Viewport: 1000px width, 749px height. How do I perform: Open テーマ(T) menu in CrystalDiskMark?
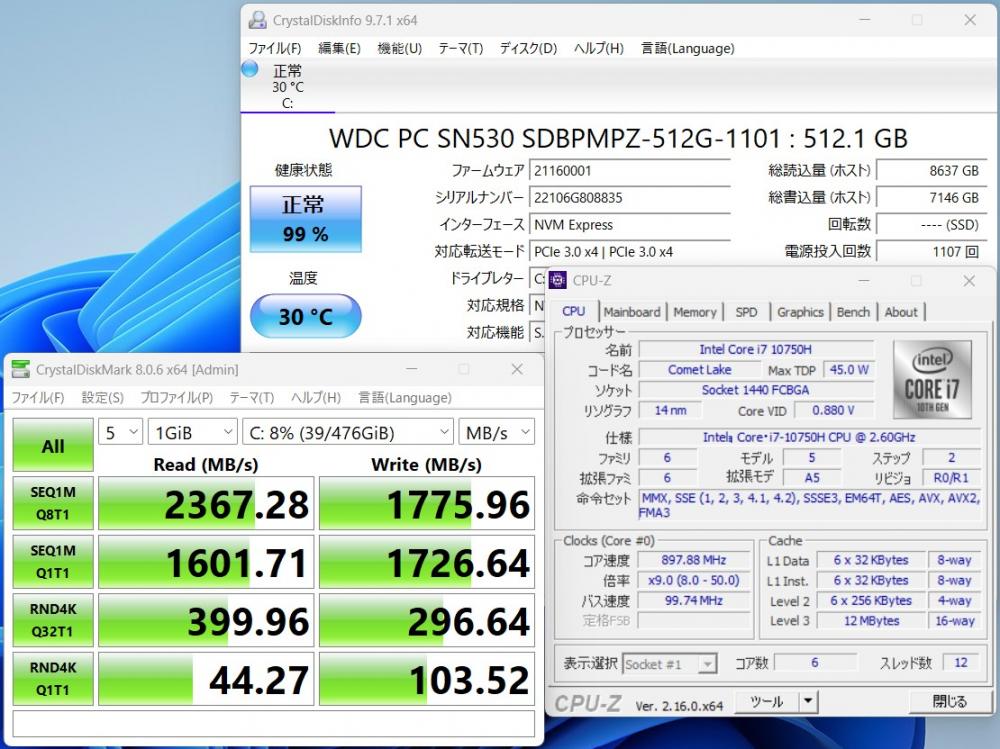point(252,397)
